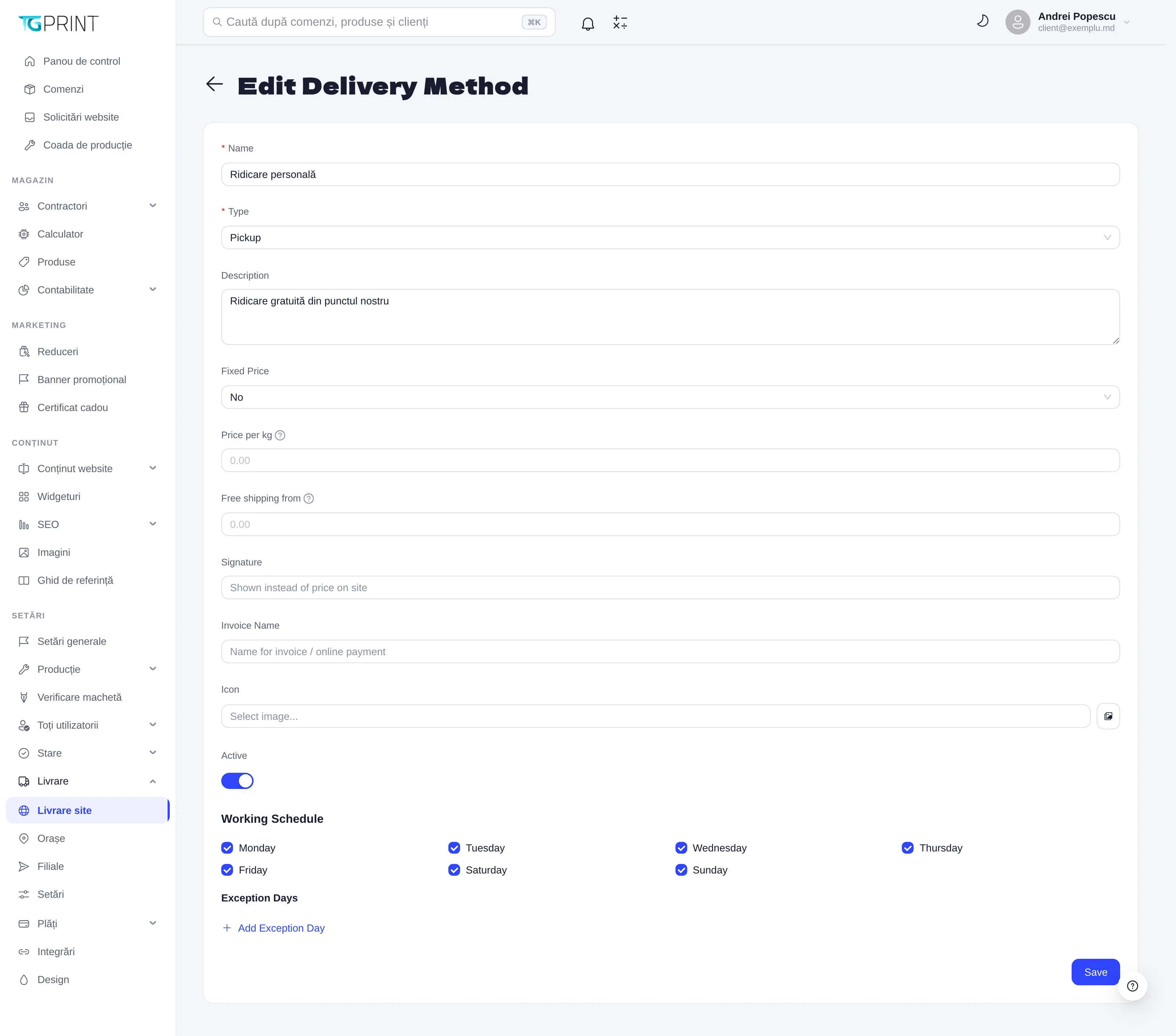Viewport: 1176px width, 1036px height.
Task: Toggle dark mode moon icon
Action: [x=983, y=21]
